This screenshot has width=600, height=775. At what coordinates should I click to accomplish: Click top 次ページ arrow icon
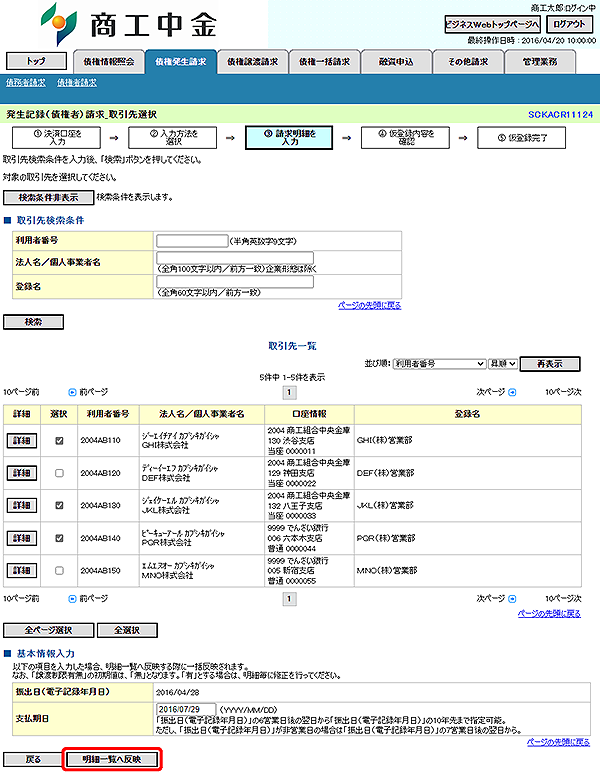[513, 392]
